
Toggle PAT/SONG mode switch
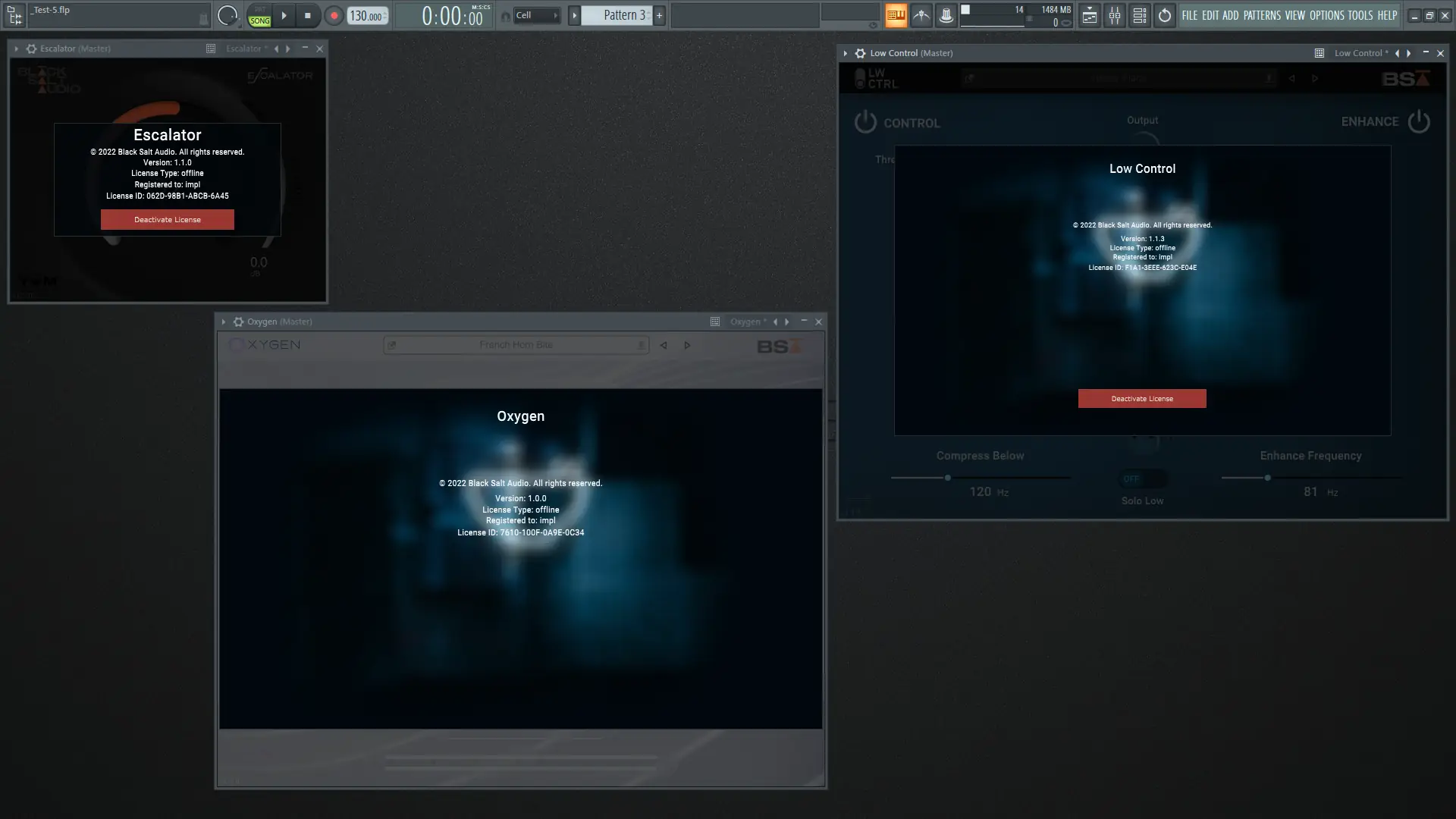(x=259, y=16)
